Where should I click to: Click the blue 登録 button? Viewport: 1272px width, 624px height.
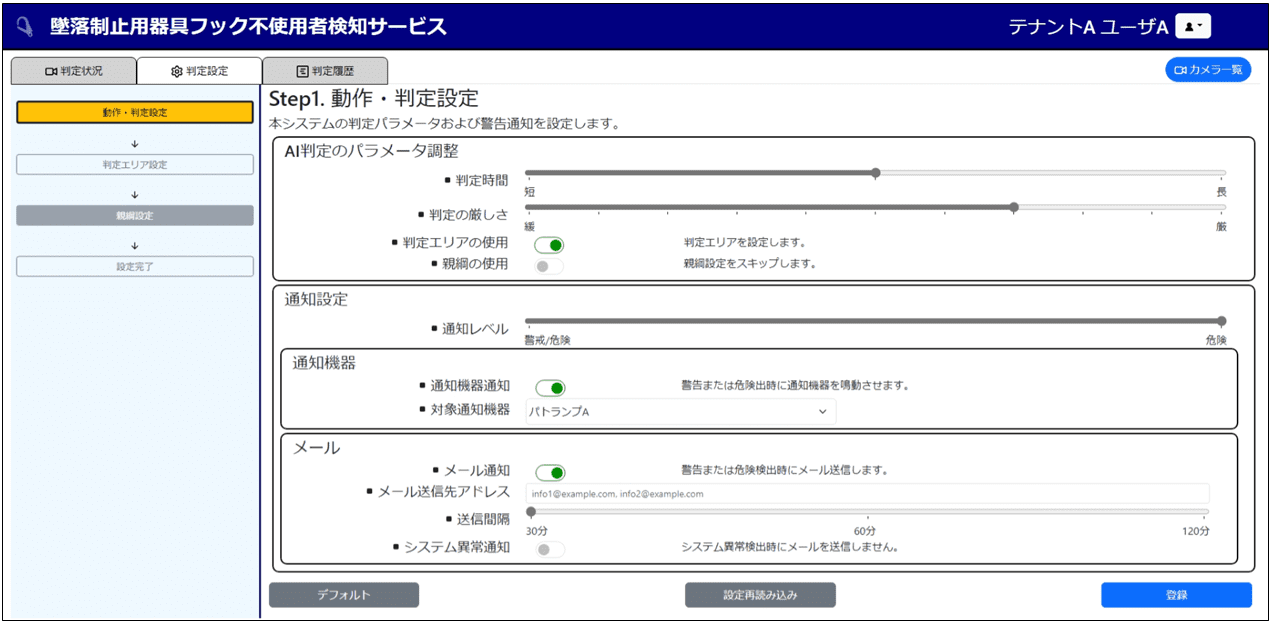tap(1176, 595)
